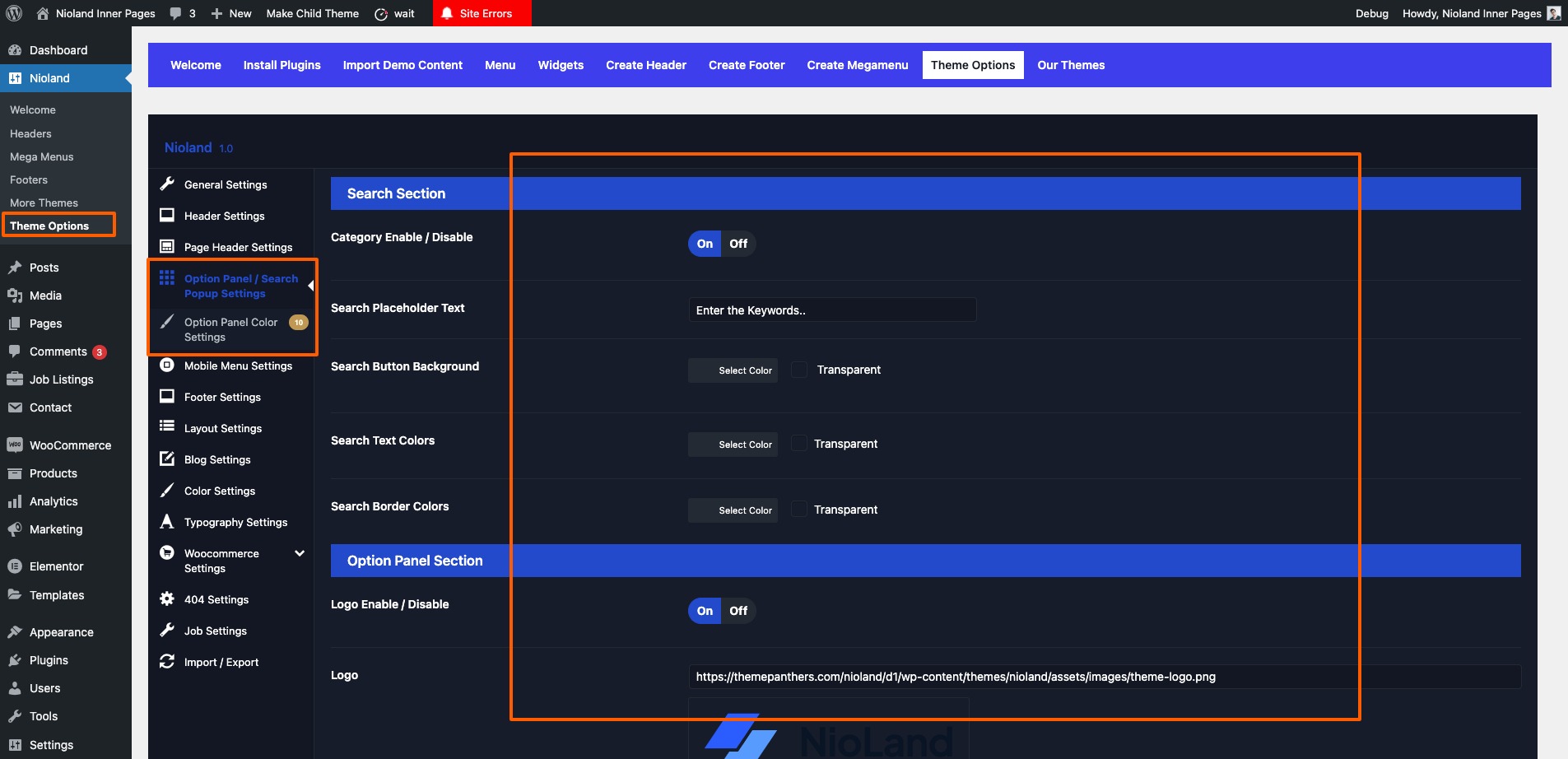Click the Import / Export refresh icon
The image size is (1568, 759).
pos(167,662)
